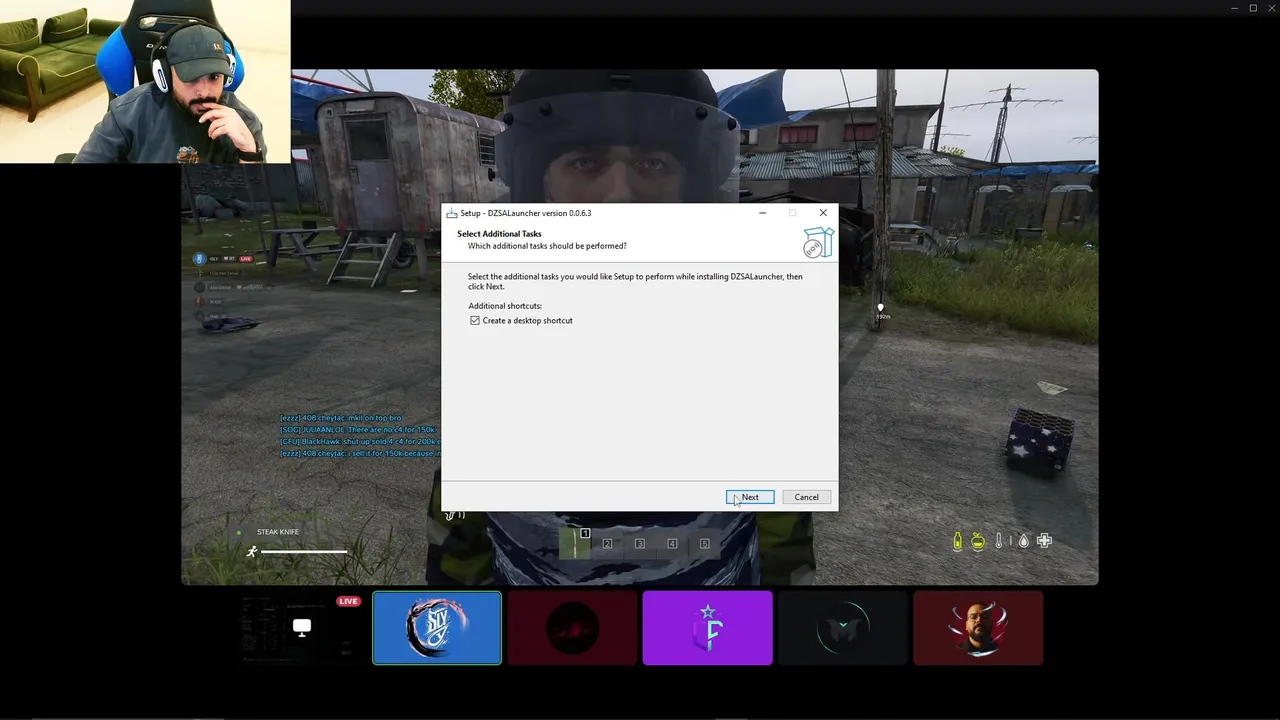Click the LIVE badge on screen share
Image resolution: width=1280 pixels, height=720 pixels.
(x=348, y=601)
